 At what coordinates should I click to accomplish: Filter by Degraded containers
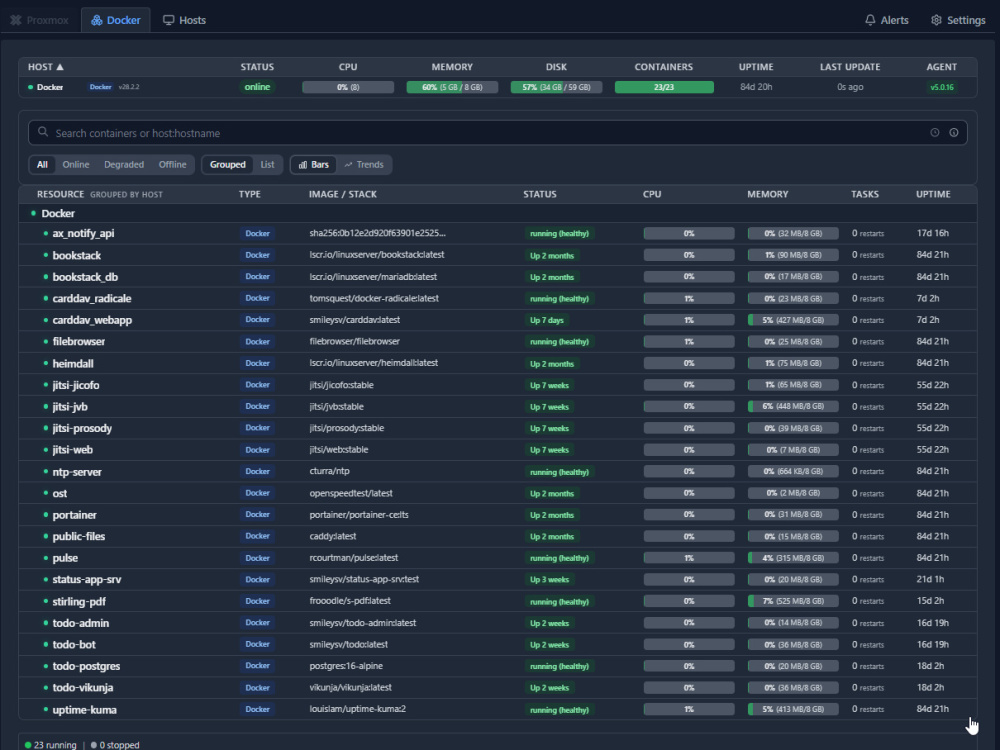click(124, 165)
